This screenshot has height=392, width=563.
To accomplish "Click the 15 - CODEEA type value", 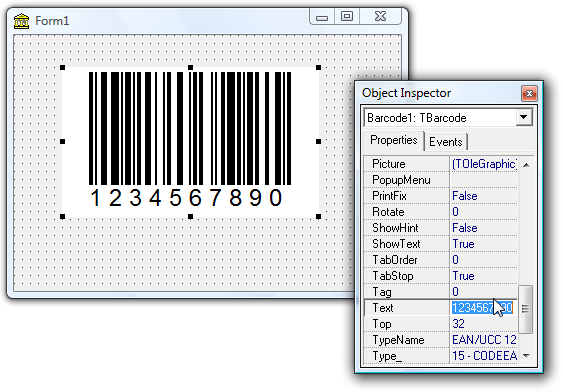I will 484,356.
